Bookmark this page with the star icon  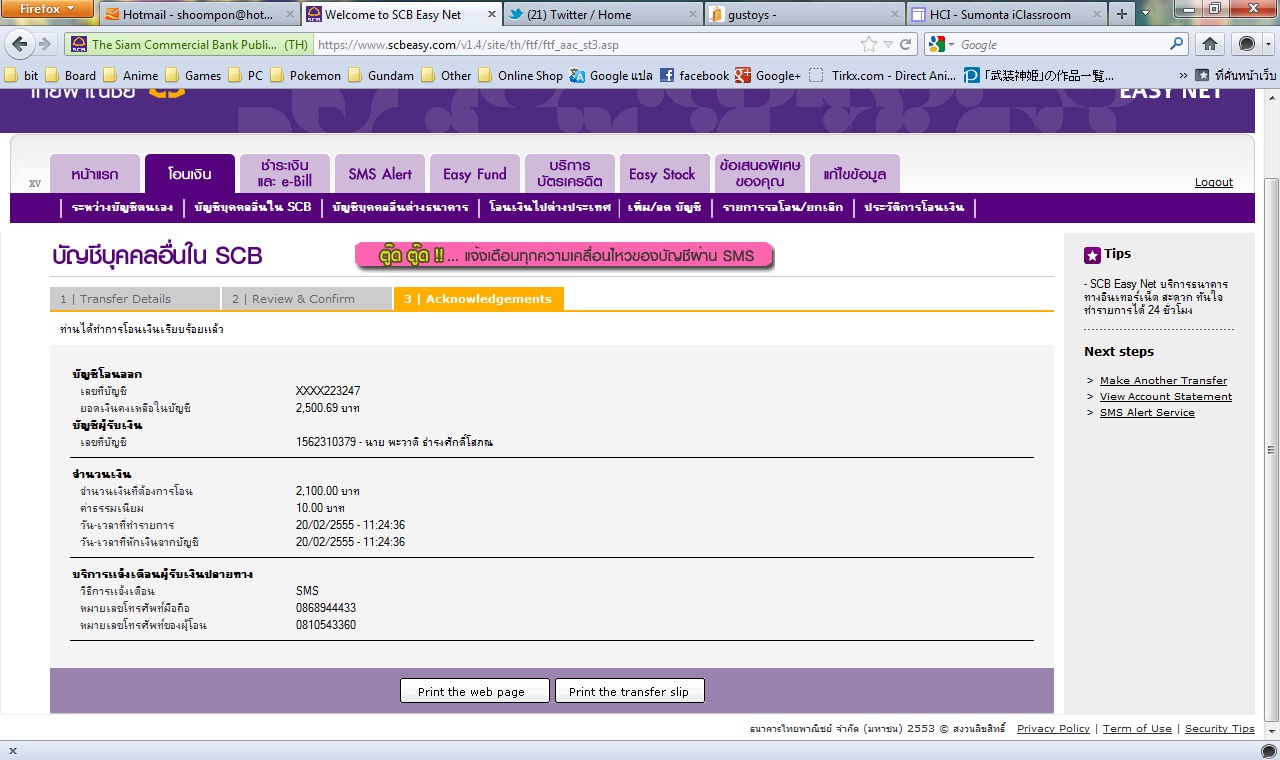pos(869,44)
